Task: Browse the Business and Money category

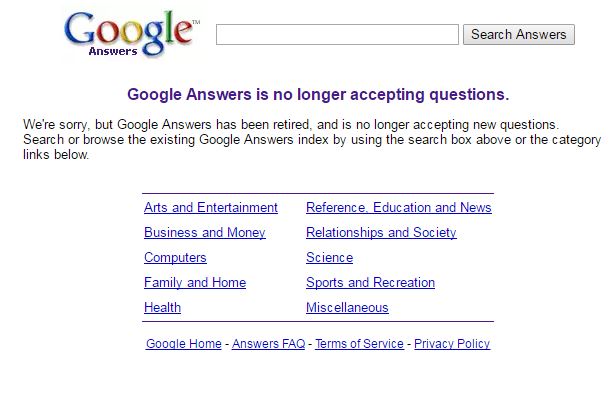Action: pyautogui.click(x=205, y=233)
